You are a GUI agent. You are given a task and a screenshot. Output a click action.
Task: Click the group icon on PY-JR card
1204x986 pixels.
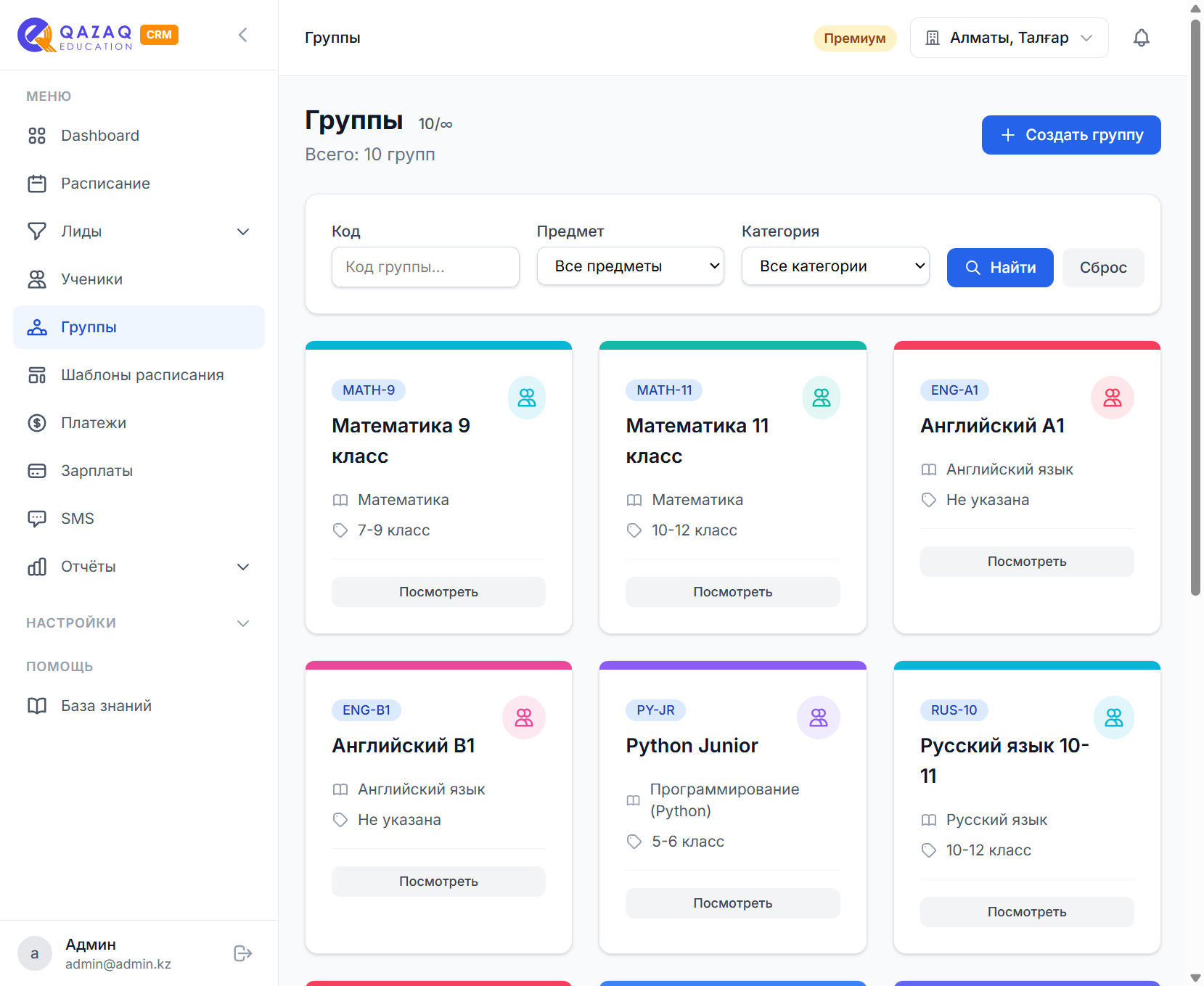pos(819,718)
